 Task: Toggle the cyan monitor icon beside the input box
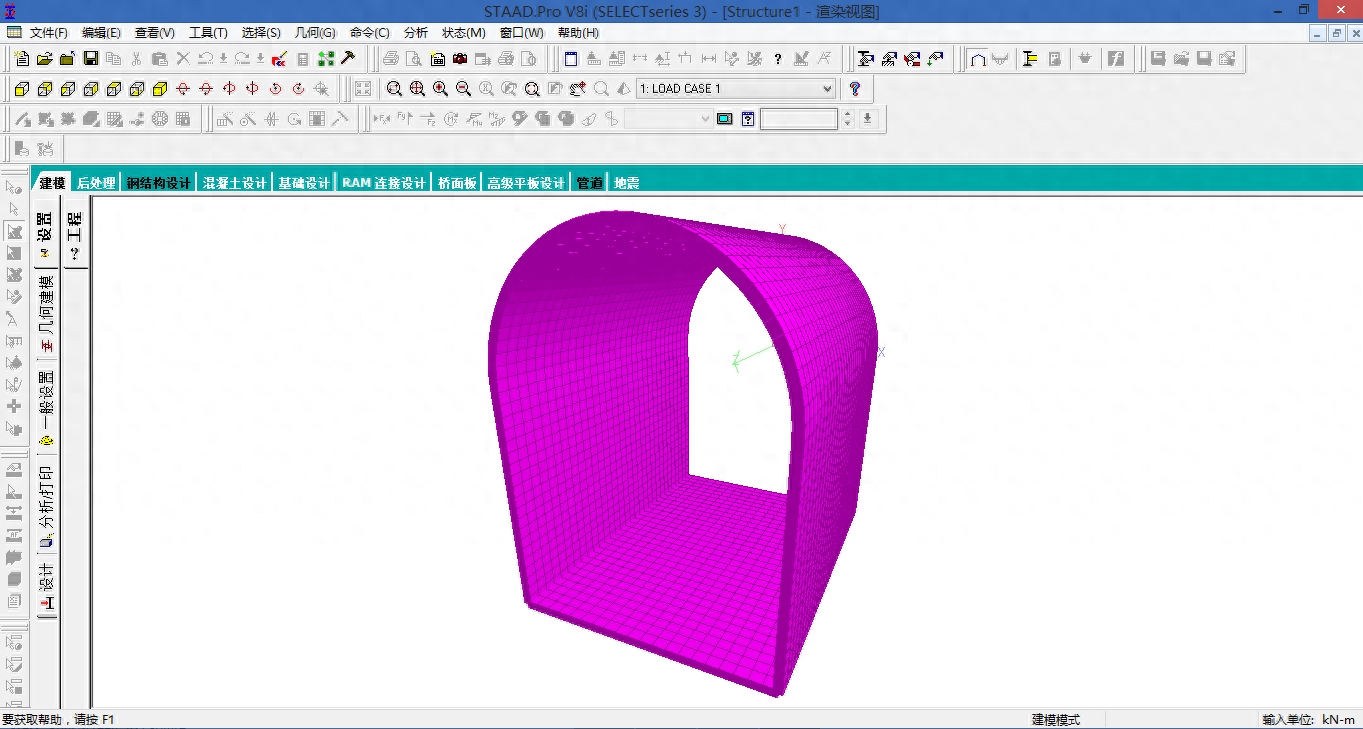click(724, 119)
